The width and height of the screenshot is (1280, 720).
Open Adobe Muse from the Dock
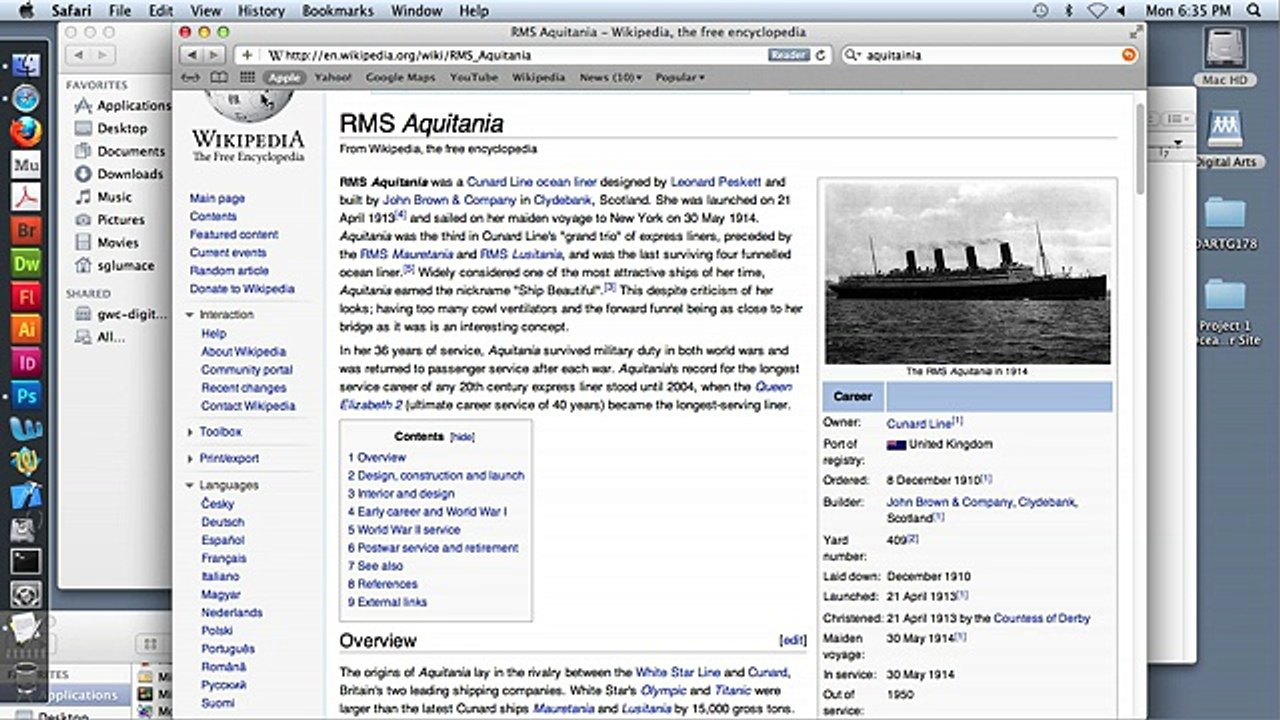pos(26,163)
